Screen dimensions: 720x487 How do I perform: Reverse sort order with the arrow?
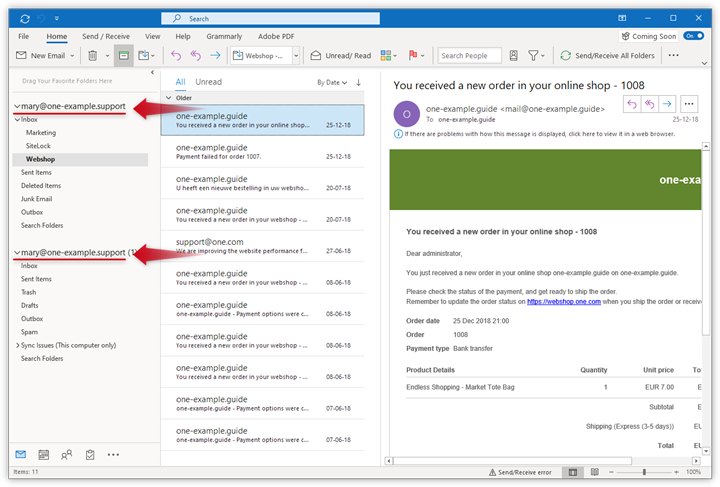point(358,82)
